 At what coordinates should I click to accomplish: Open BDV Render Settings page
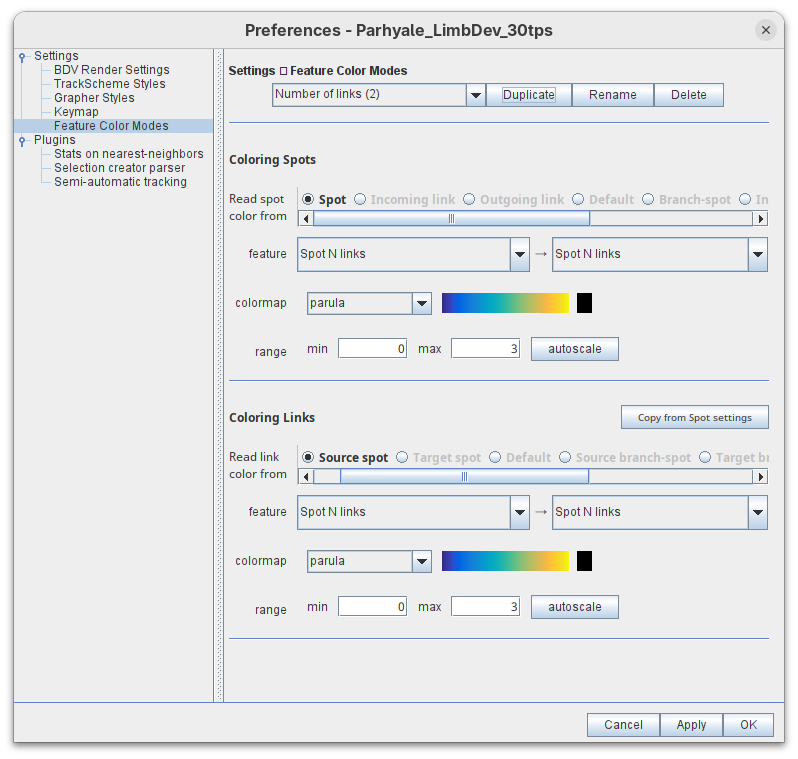coord(111,70)
